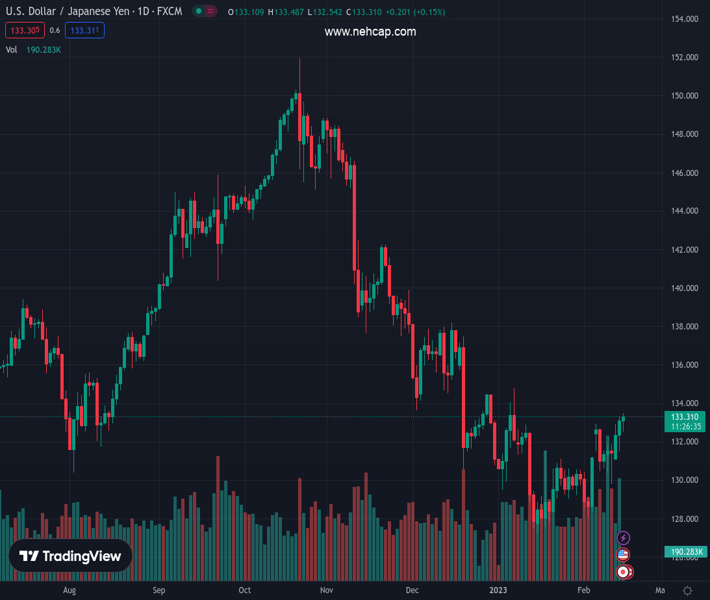
Task: Click the 2023 label on time axis
Action: tap(498, 591)
